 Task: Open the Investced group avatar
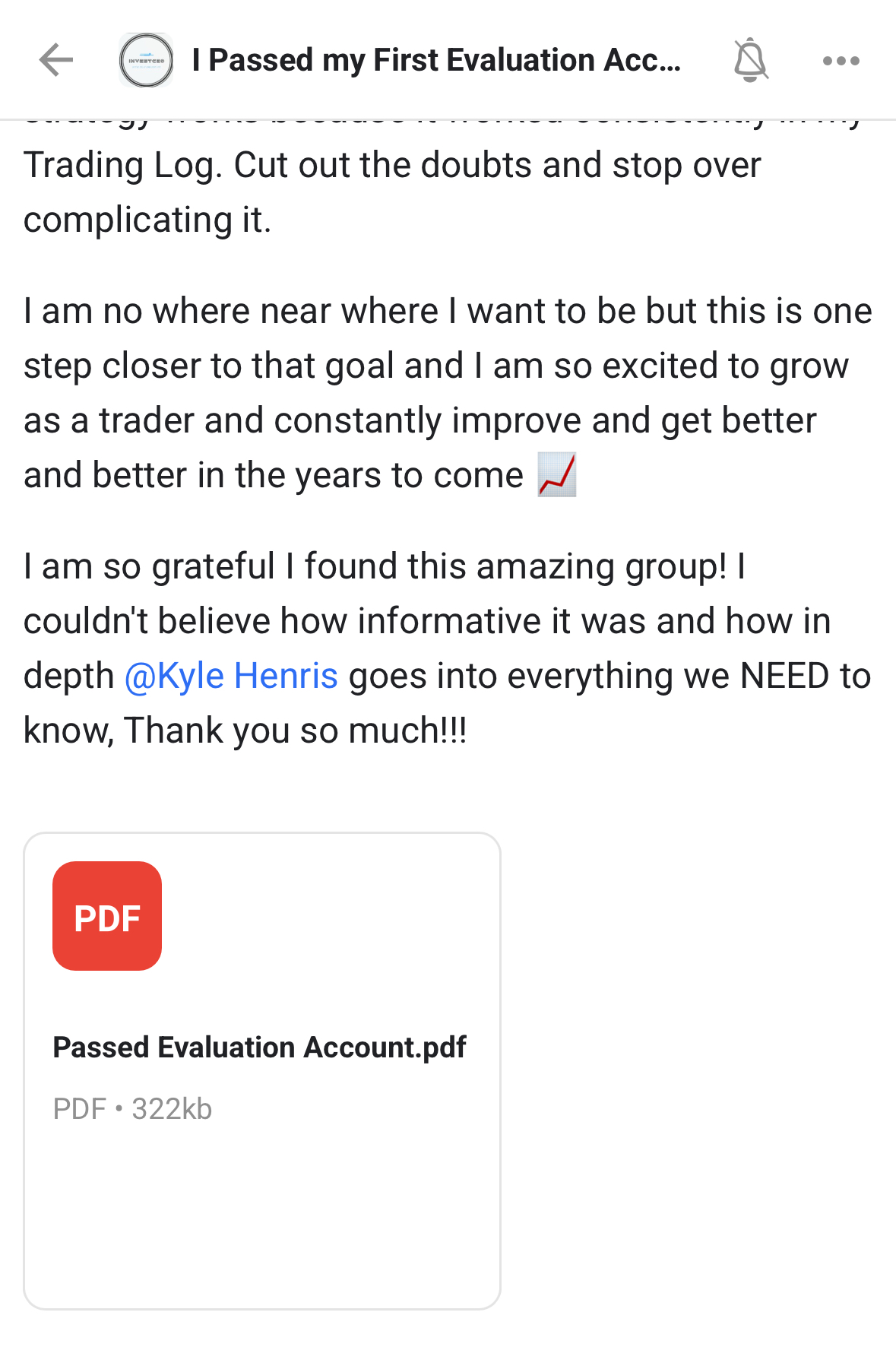coord(146,60)
